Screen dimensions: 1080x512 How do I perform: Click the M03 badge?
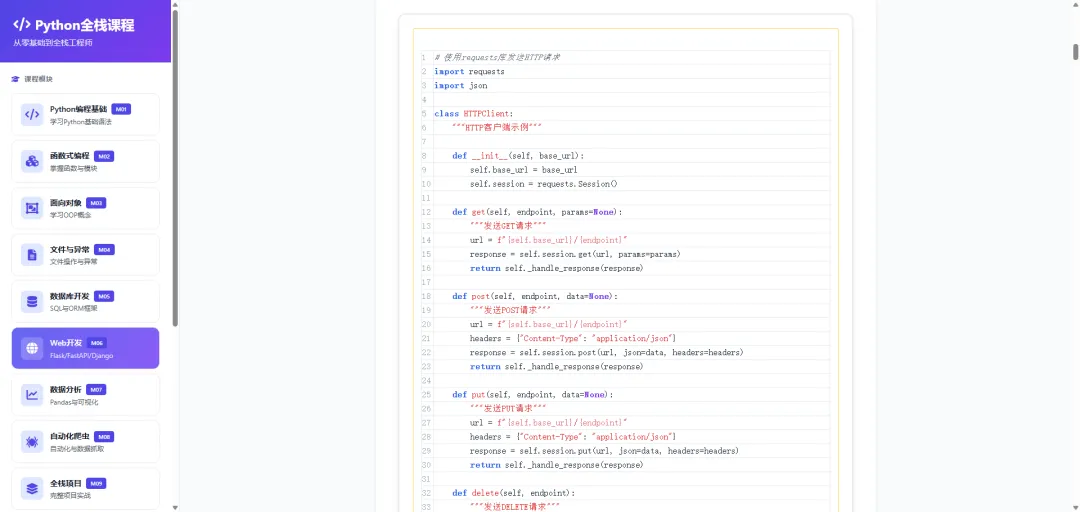tap(96, 203)
